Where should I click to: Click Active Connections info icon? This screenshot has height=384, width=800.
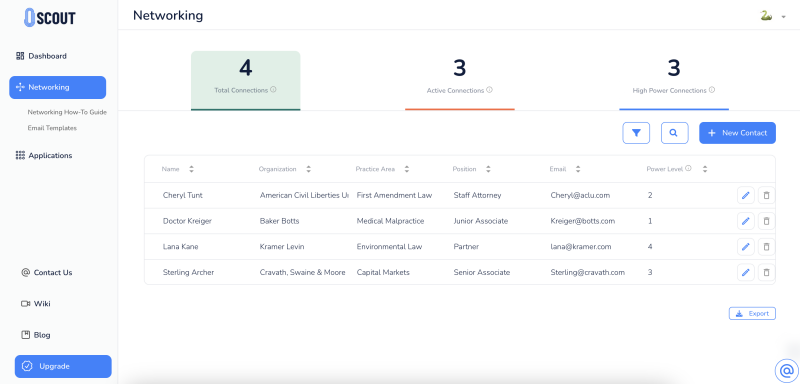490,90
